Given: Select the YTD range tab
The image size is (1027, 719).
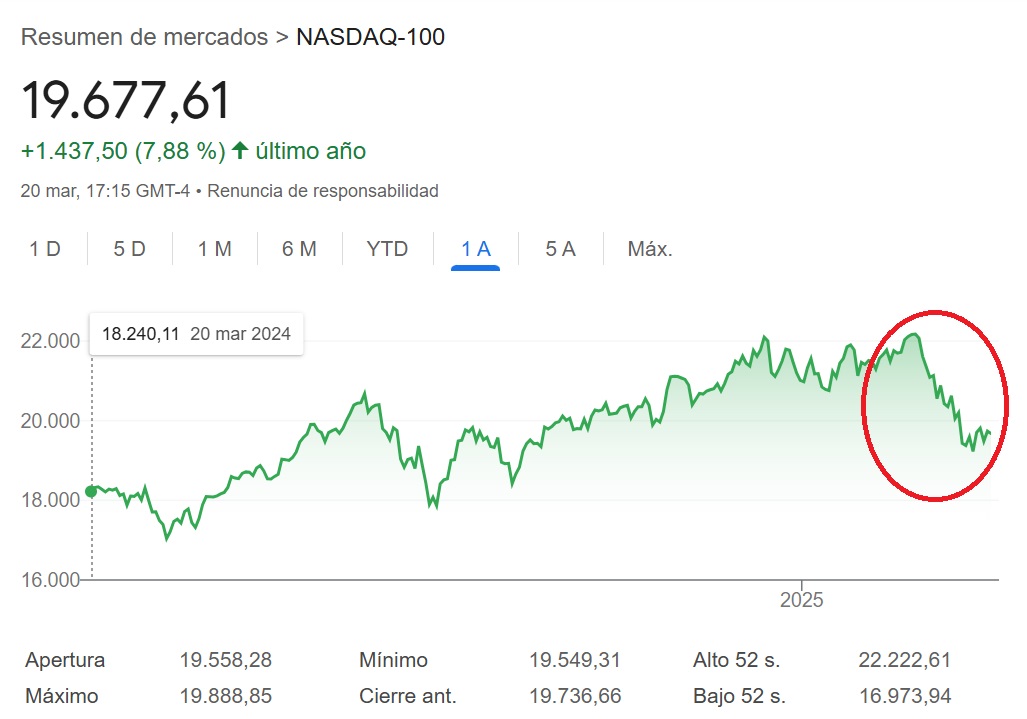Looking at the screenshot, I should (387, 249).
